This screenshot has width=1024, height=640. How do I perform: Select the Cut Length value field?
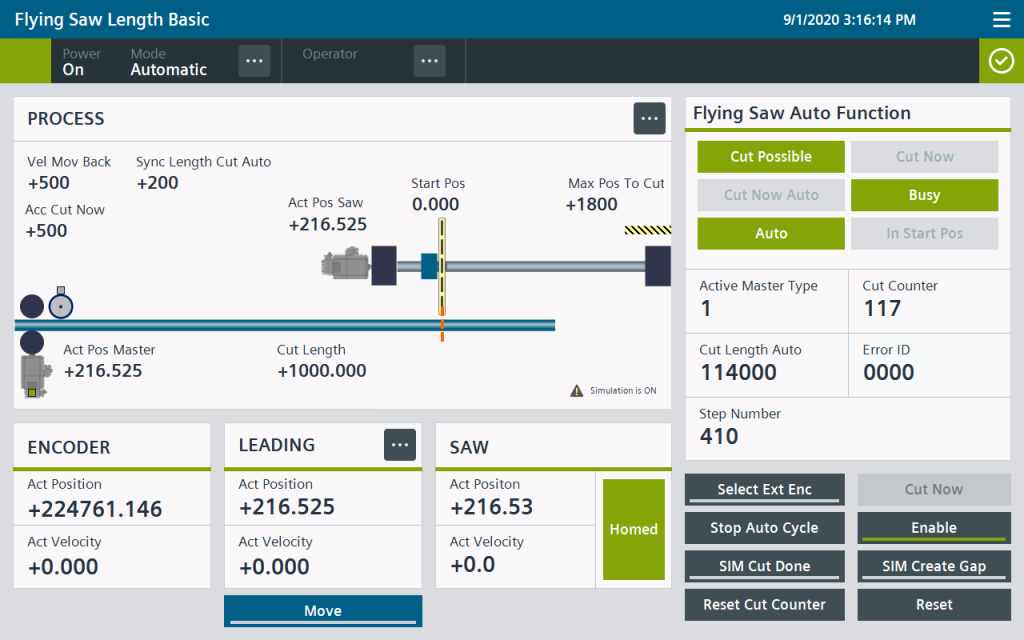click(321, 371)
